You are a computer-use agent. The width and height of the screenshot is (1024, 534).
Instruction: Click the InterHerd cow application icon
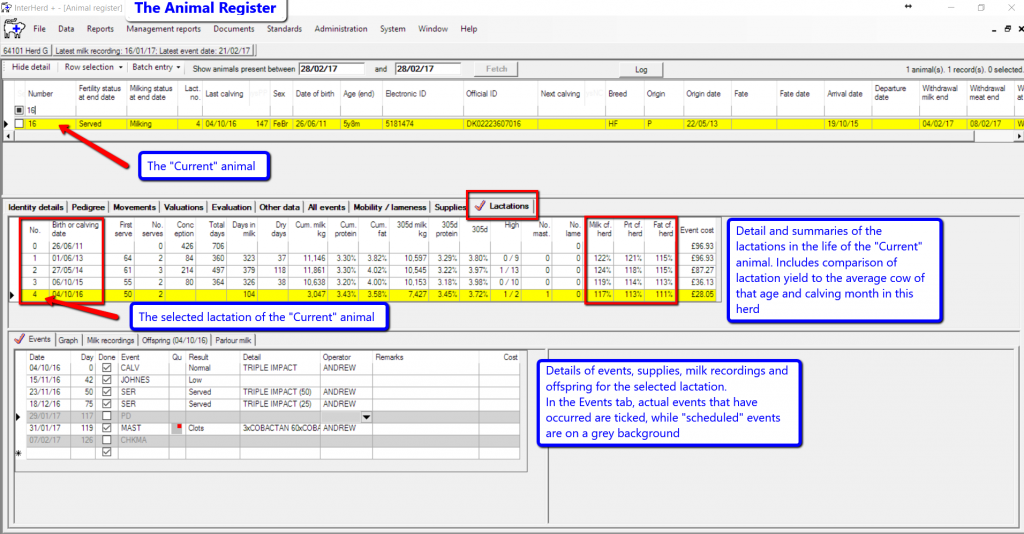point(14,29)
